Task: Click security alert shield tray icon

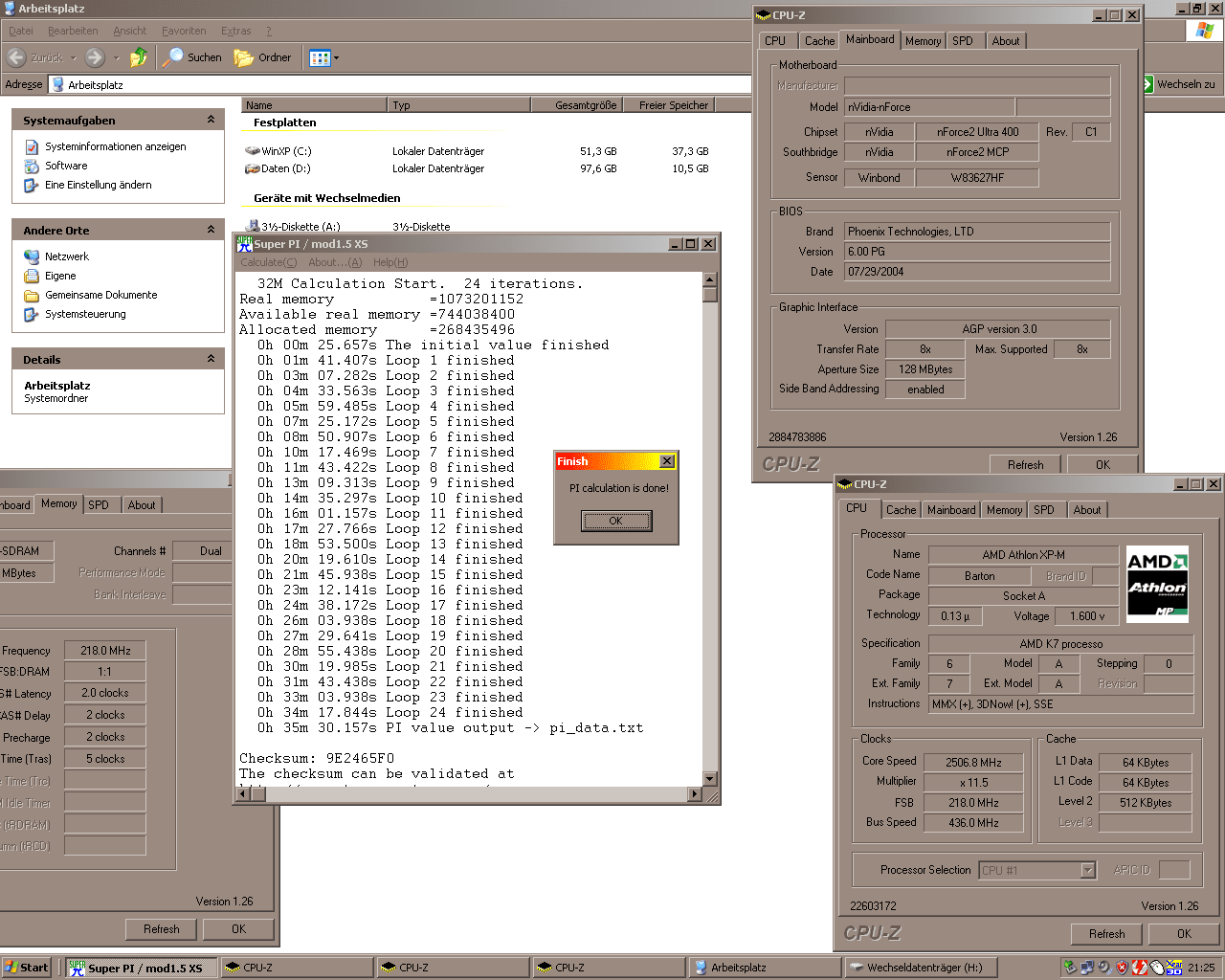Action: pyautogui.click(x=1123, y=968)
